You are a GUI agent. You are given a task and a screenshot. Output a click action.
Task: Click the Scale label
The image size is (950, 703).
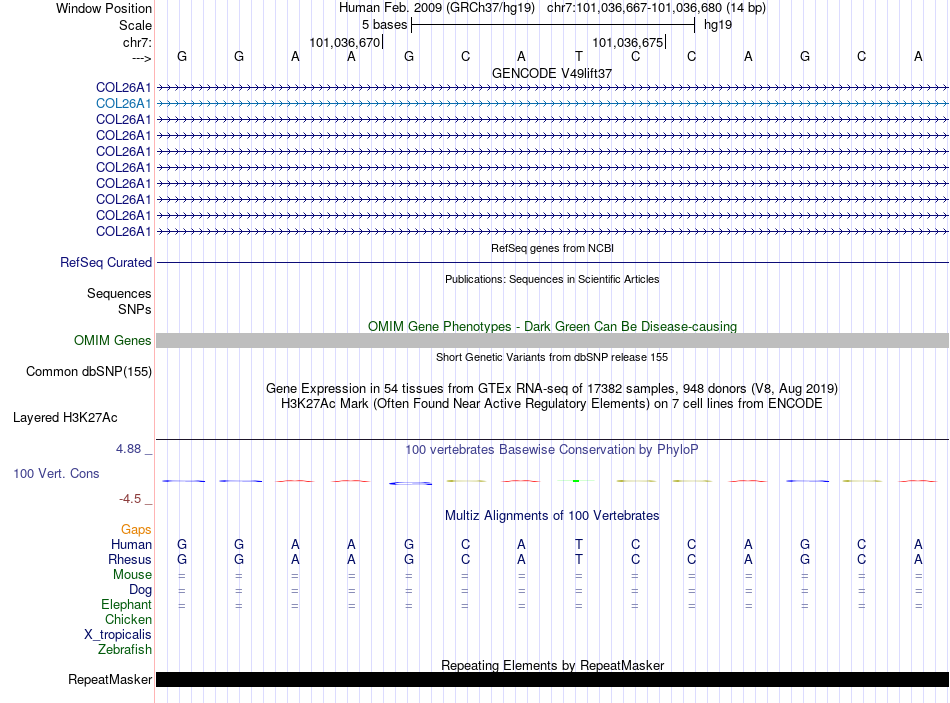(135, 25)
